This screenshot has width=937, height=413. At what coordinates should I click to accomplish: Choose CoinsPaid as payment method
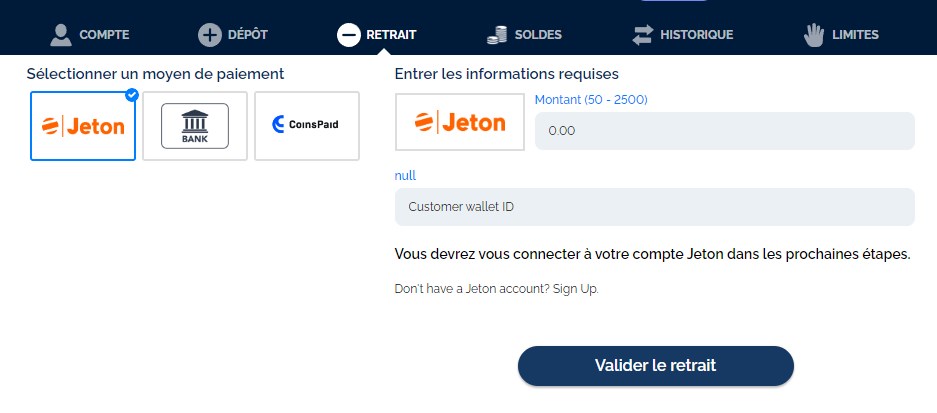[307, 126]
